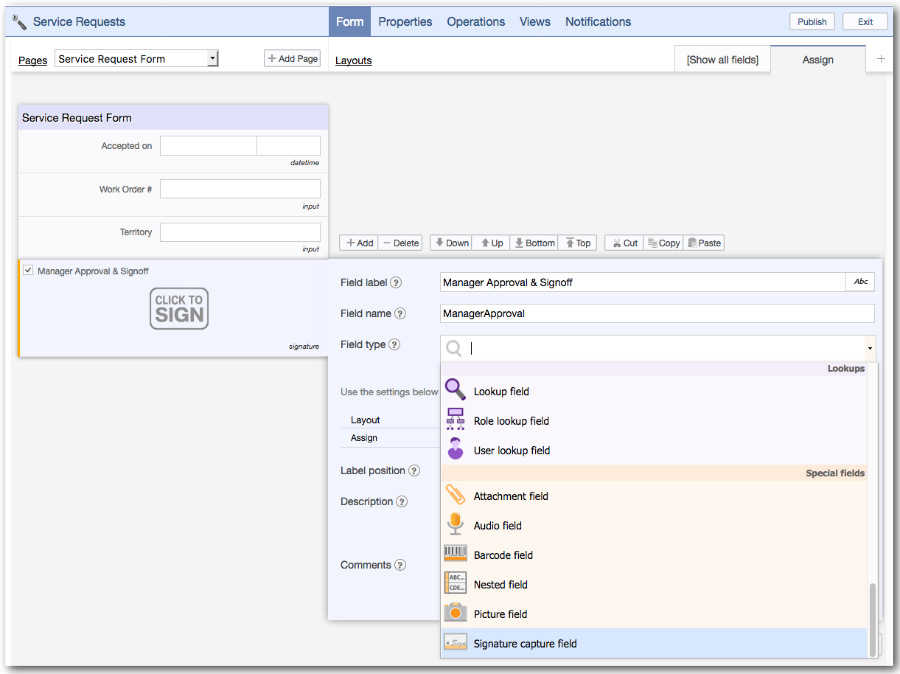
Task: Open help for Description
Action: click(x=402, y=502)
